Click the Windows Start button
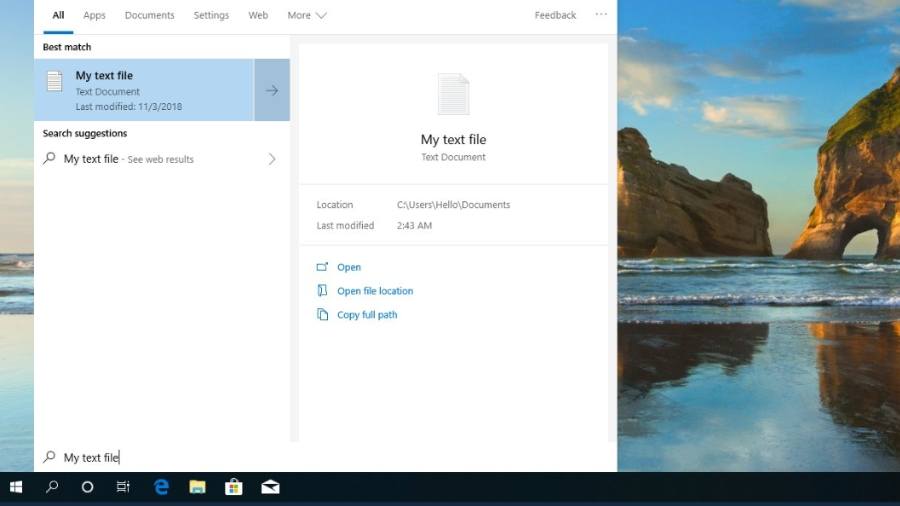The image size is (900, 506). (x=16, y=487)
